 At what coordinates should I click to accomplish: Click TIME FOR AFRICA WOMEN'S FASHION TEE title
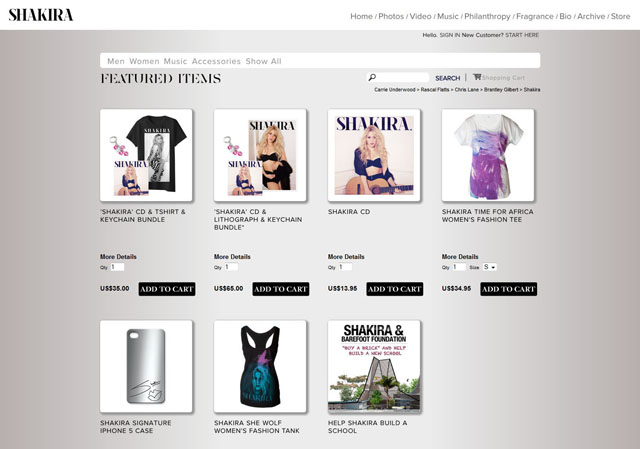(x=487, y=216)
